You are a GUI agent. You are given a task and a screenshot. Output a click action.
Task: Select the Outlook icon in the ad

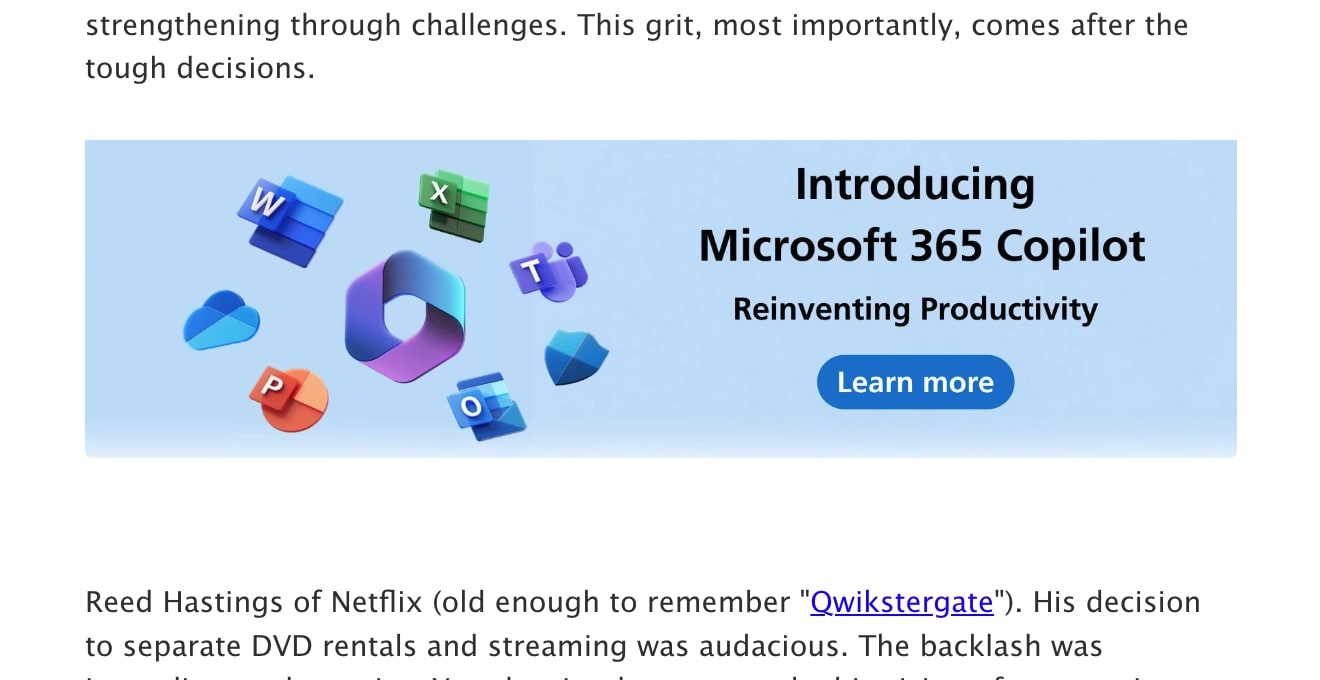pyautogui.click(x=486, y=407)
